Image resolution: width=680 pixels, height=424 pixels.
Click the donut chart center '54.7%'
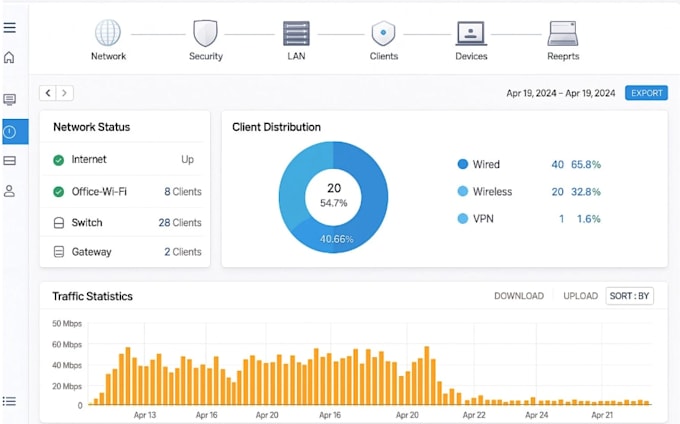[x=333, y=203]
